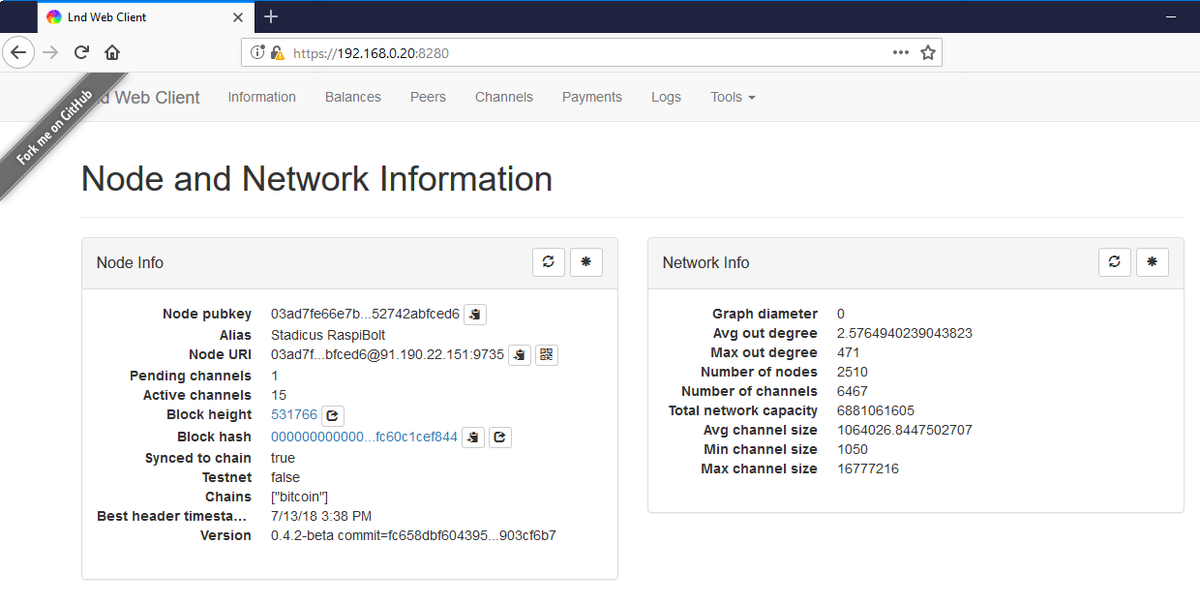Select number of channels value 6467
Screen dimensions: 1200x604
pos(853,391)
